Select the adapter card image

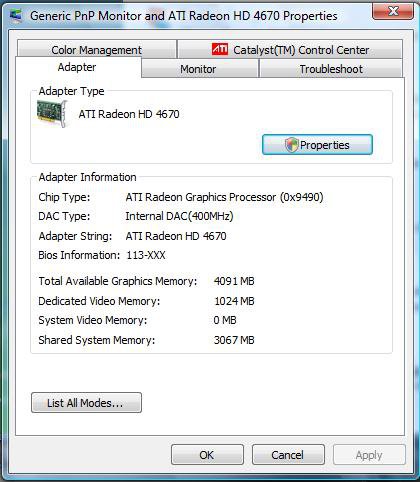pos(52,114)
